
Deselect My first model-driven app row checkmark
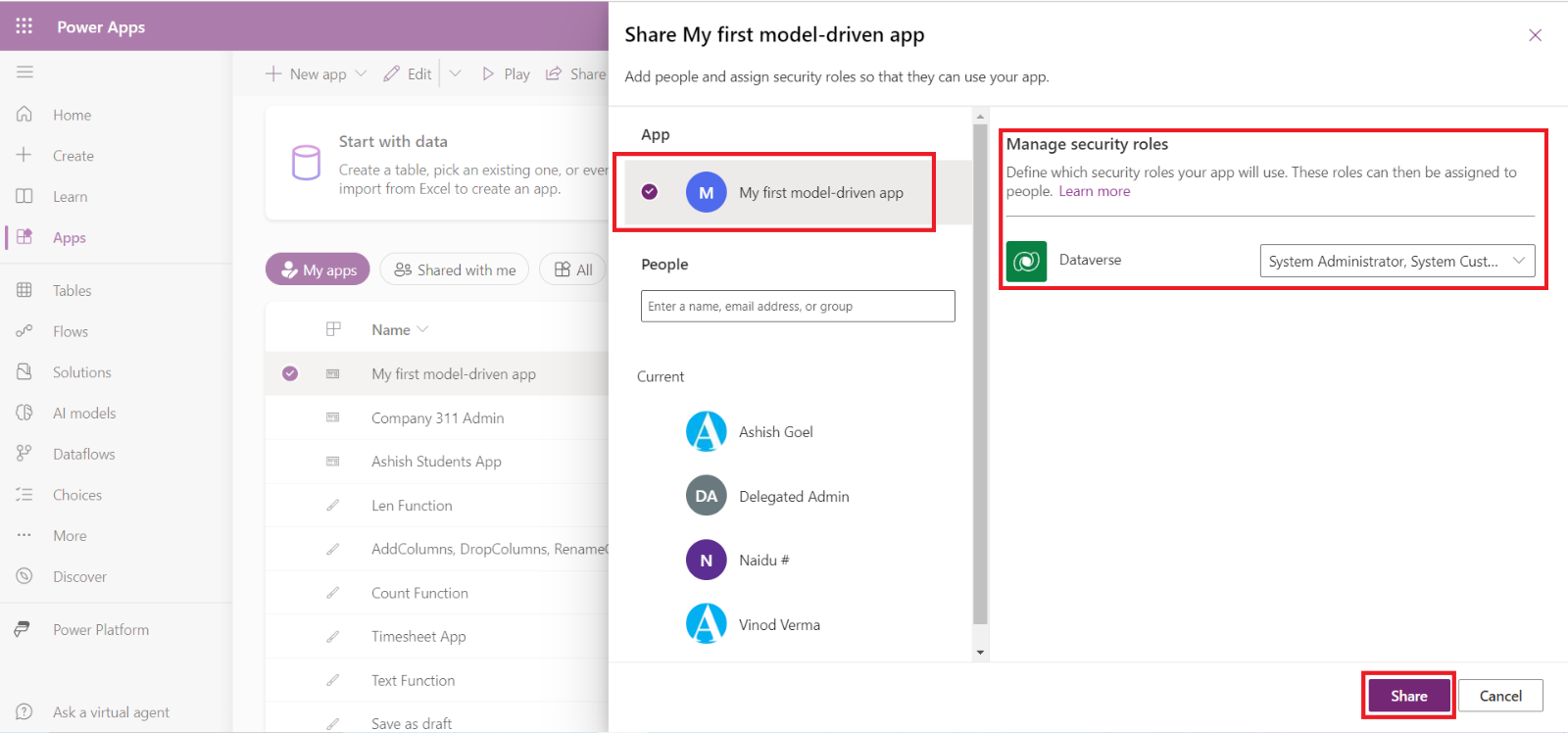pos(290,373)
